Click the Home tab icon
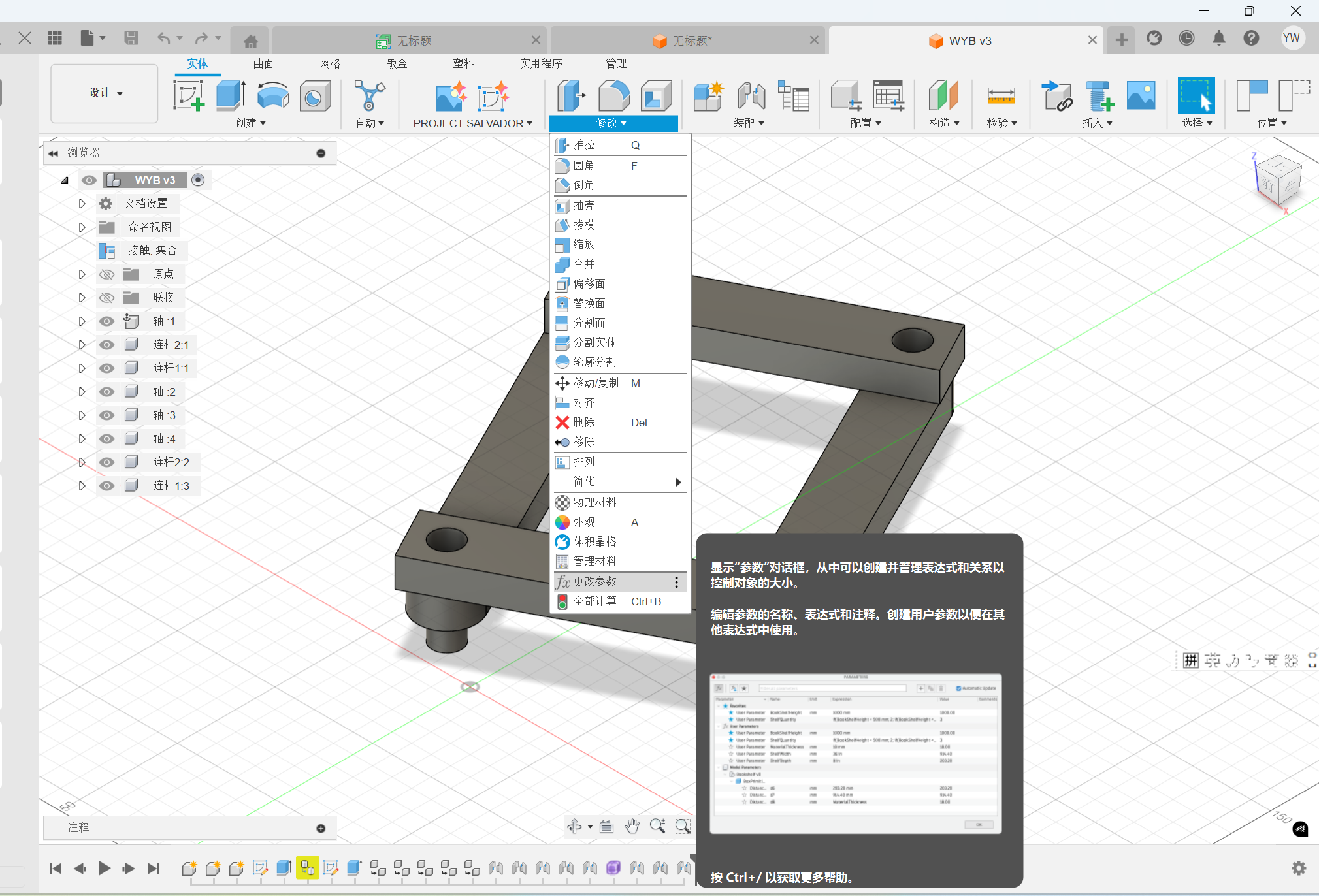The image size is (1319, 896). 250,41
